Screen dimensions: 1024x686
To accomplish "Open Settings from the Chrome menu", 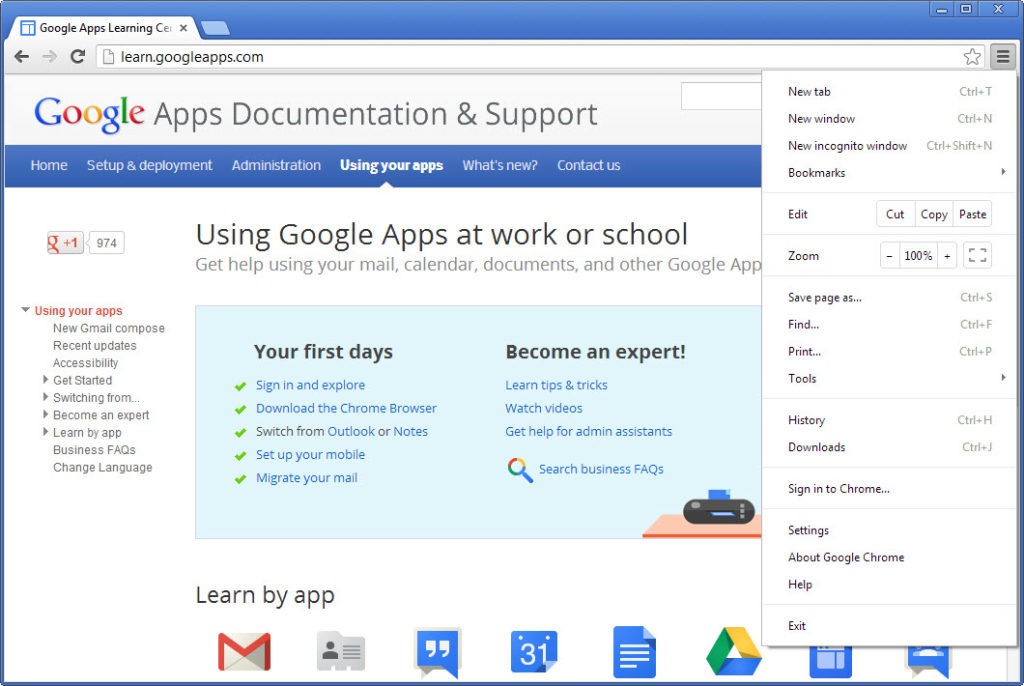I will tap(889, 530).
